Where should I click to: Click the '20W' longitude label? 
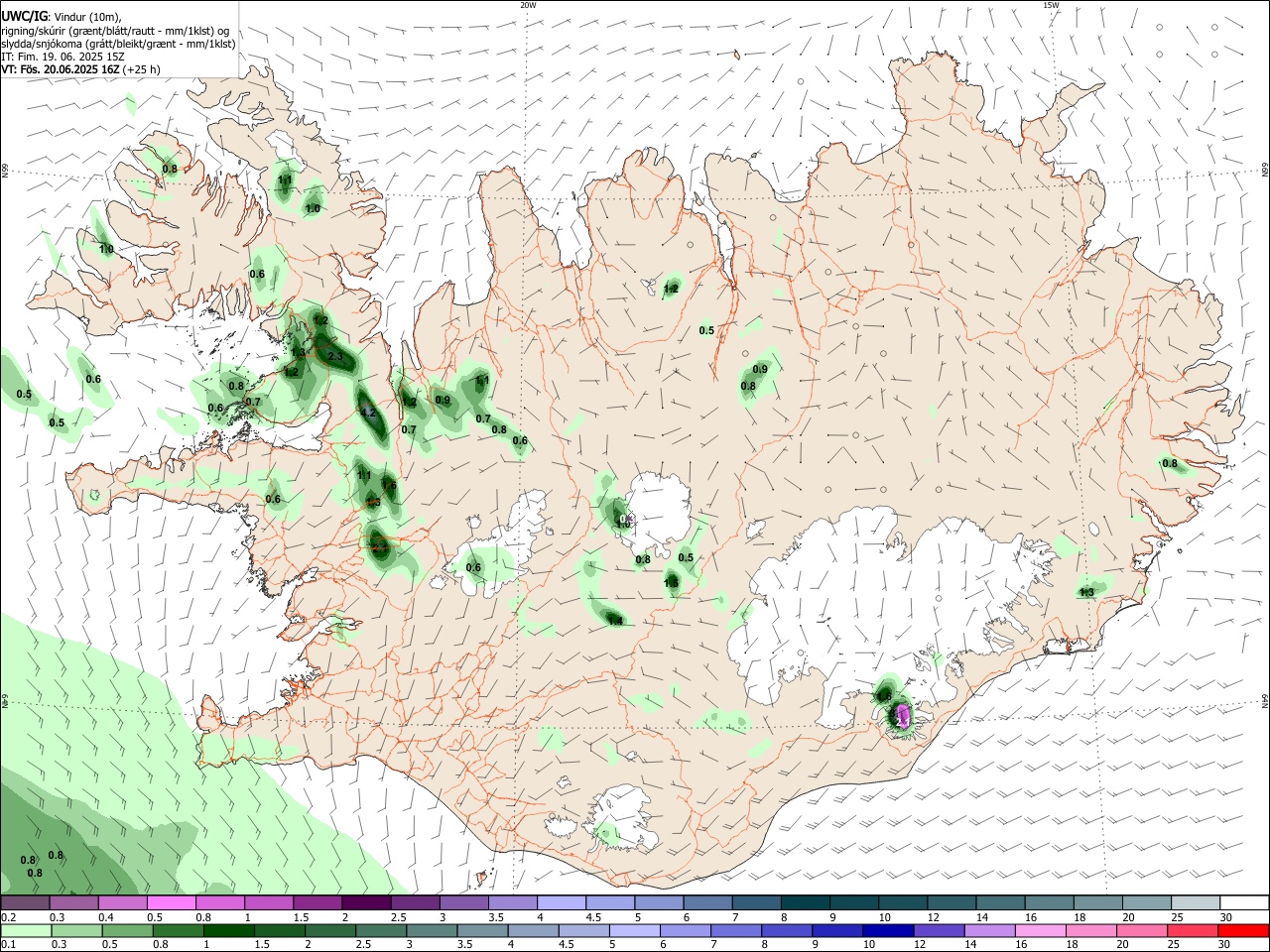point(528,5)
